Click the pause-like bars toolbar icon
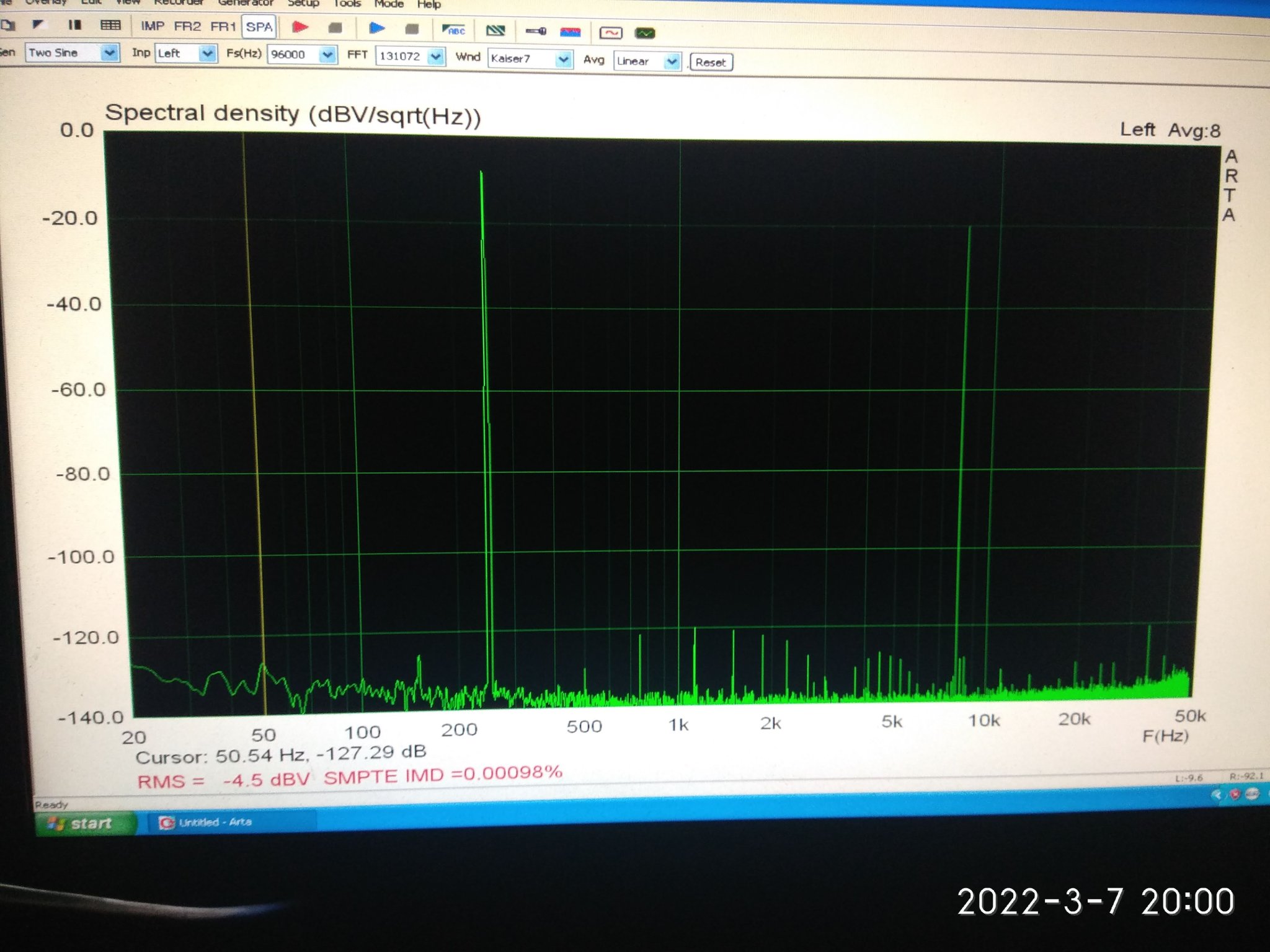This screenshot has width=1270, height=952. (x=74, y=25)
